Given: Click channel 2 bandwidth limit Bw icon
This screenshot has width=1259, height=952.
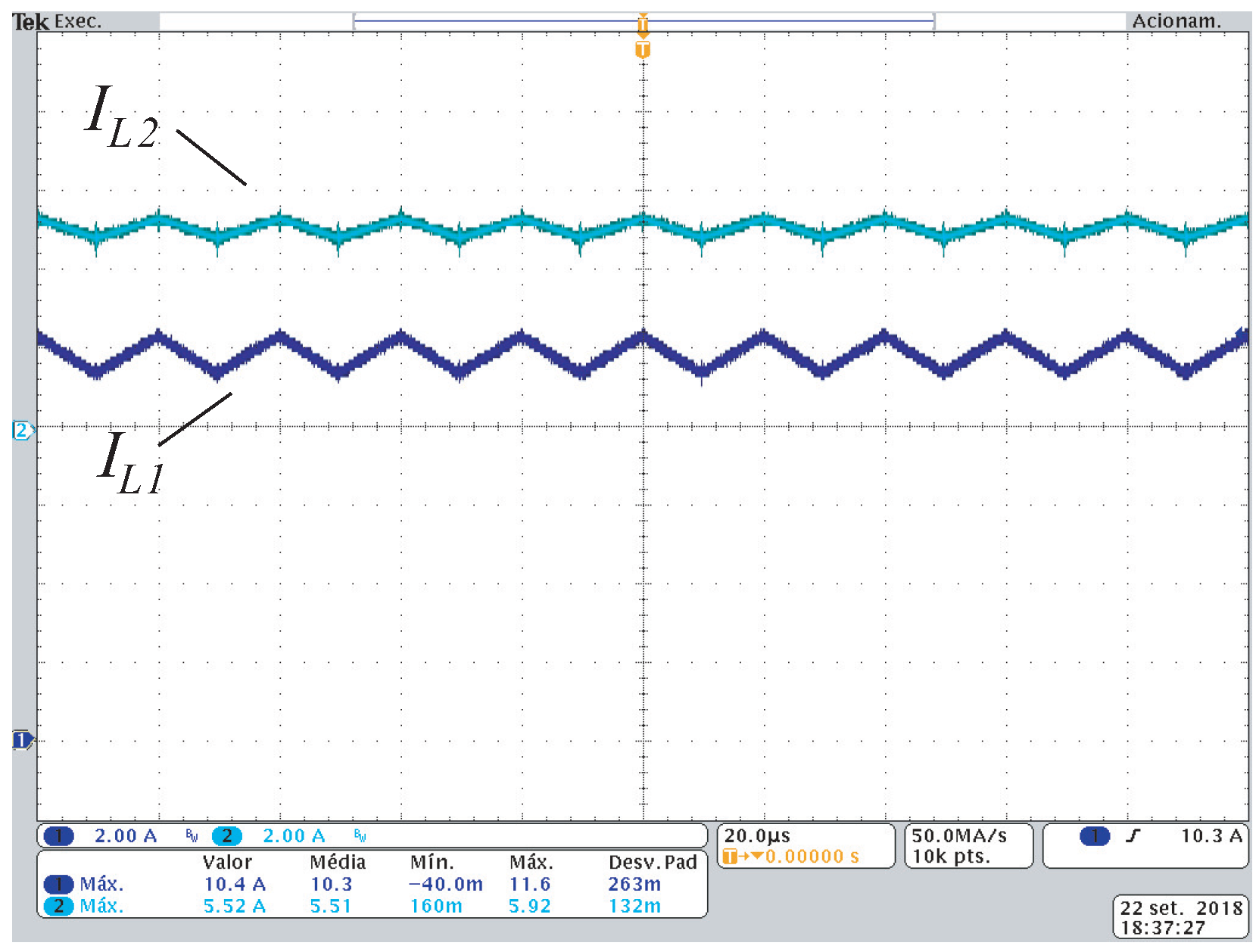Looking at the screenshot, I should click(x=360, y=836).
